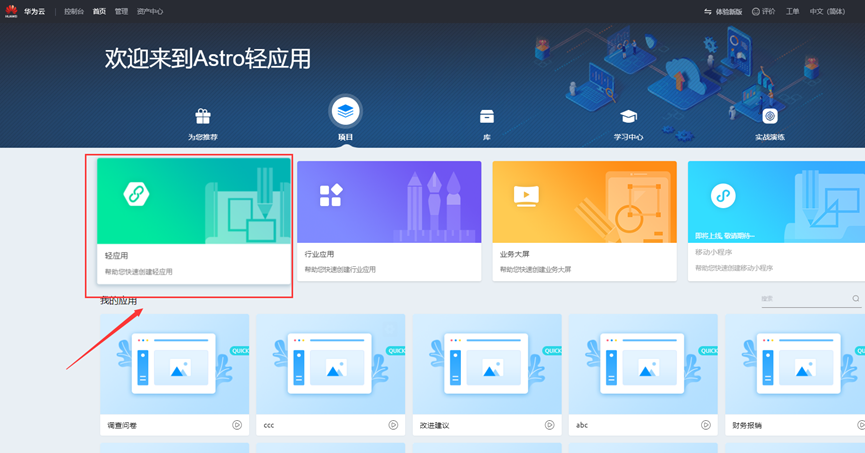Click the four-squares icon on 行业应用 card
Image resolution: width=865 pixels, height=453 pixels.
coord(331,195)
